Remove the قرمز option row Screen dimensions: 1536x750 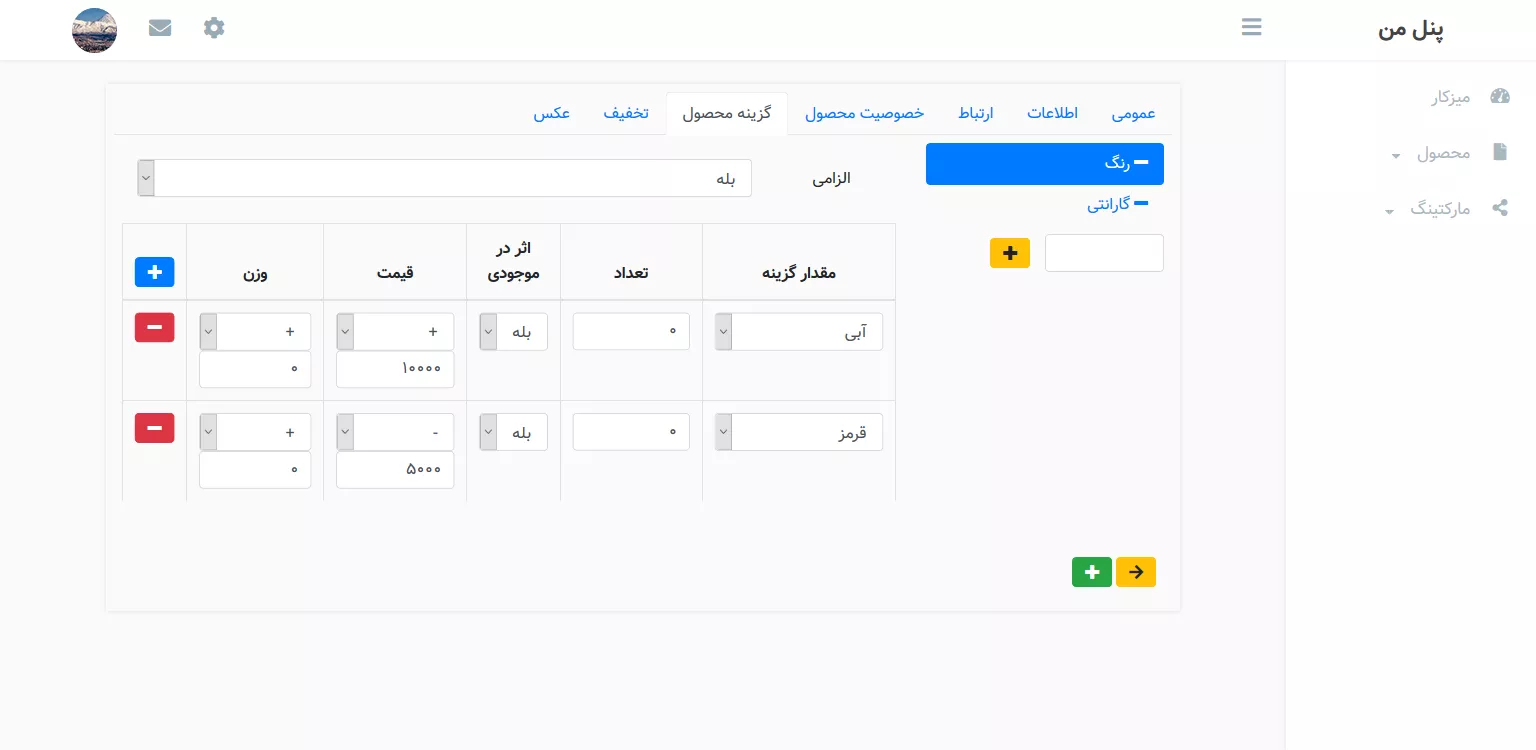154,428
